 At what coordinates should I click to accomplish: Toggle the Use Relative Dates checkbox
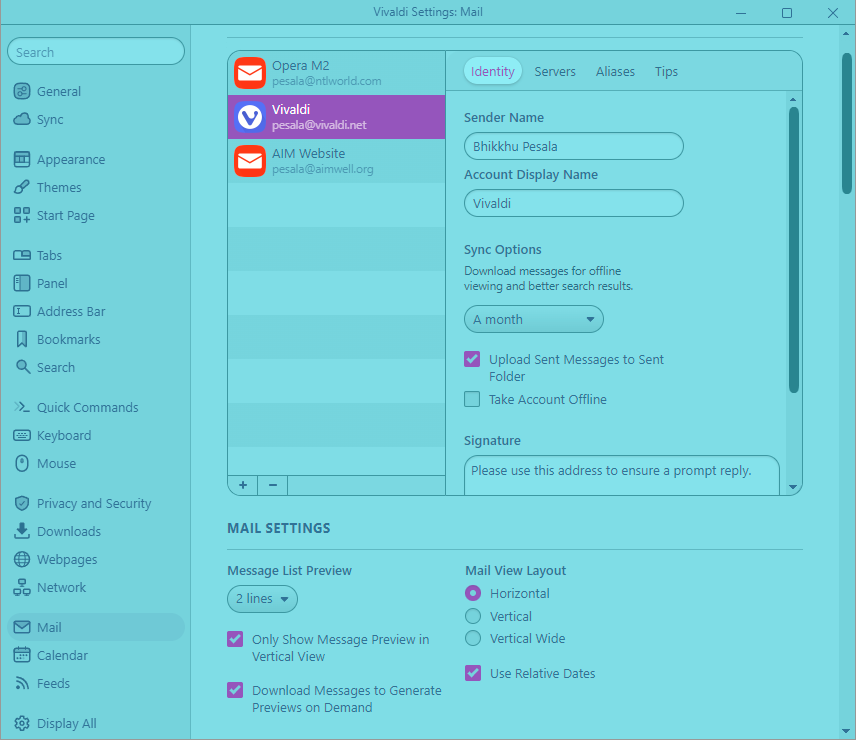pos(474,674)
